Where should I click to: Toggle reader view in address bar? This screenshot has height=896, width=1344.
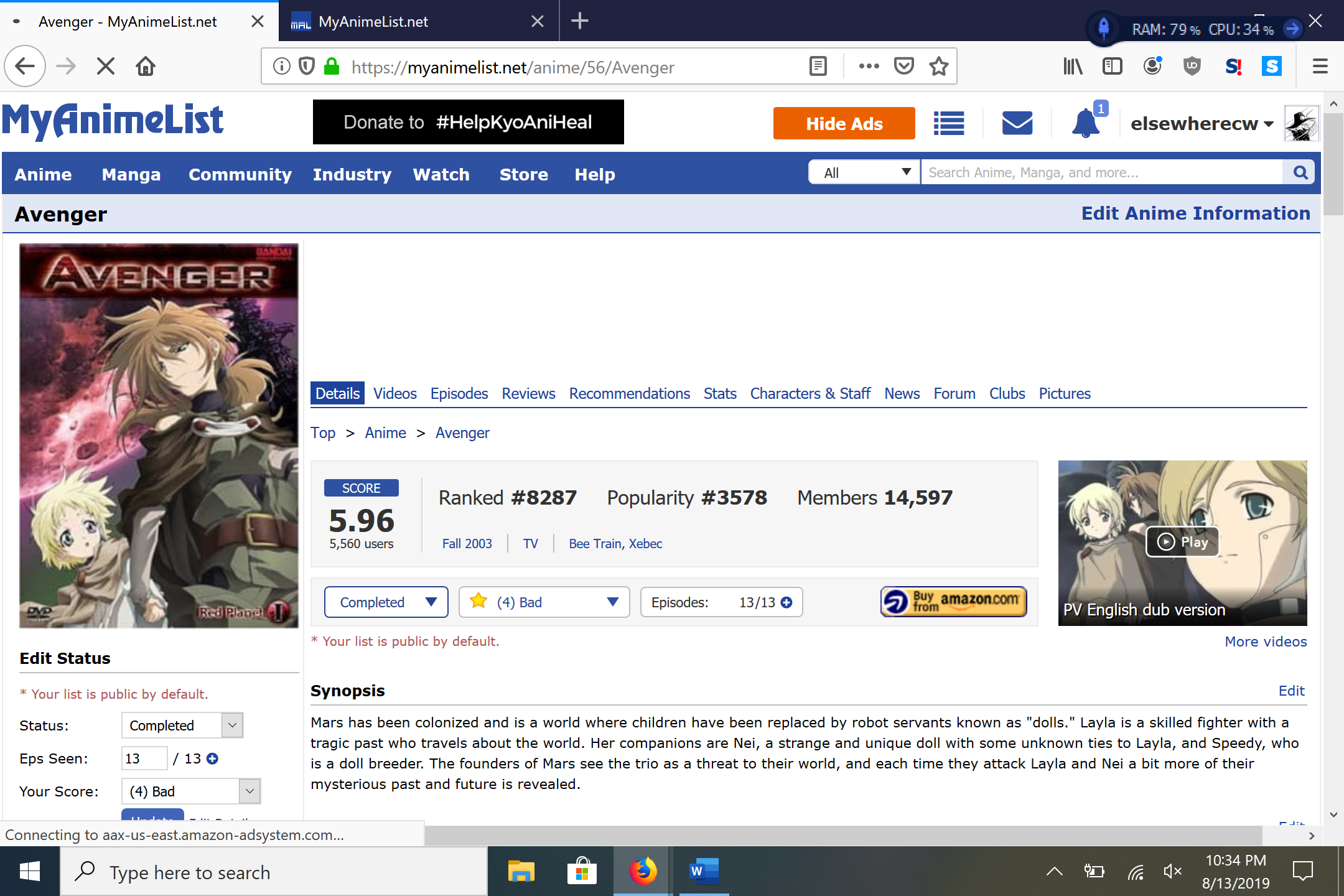coord(818,66)
